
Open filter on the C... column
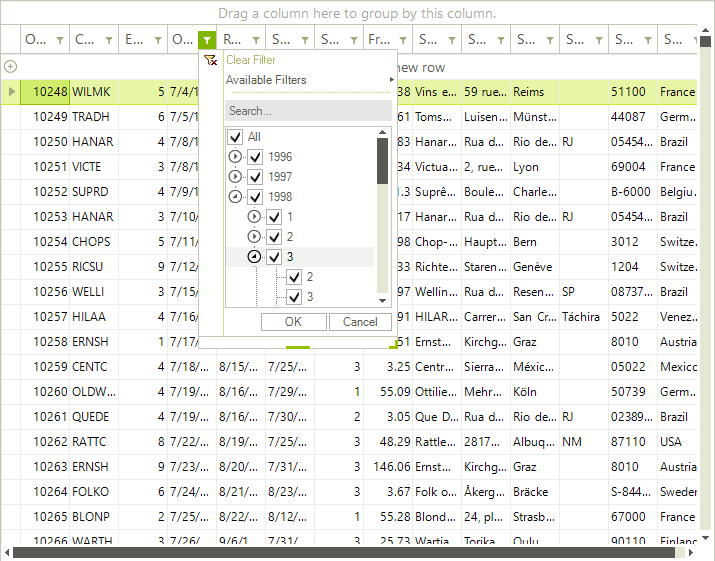[109, 40]
